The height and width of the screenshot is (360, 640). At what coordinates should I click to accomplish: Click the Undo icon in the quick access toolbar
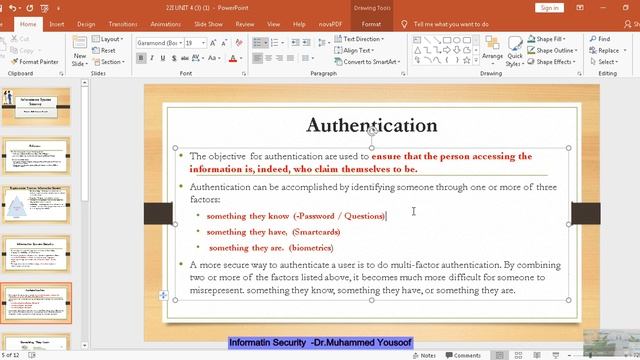(x=13, y=8)
